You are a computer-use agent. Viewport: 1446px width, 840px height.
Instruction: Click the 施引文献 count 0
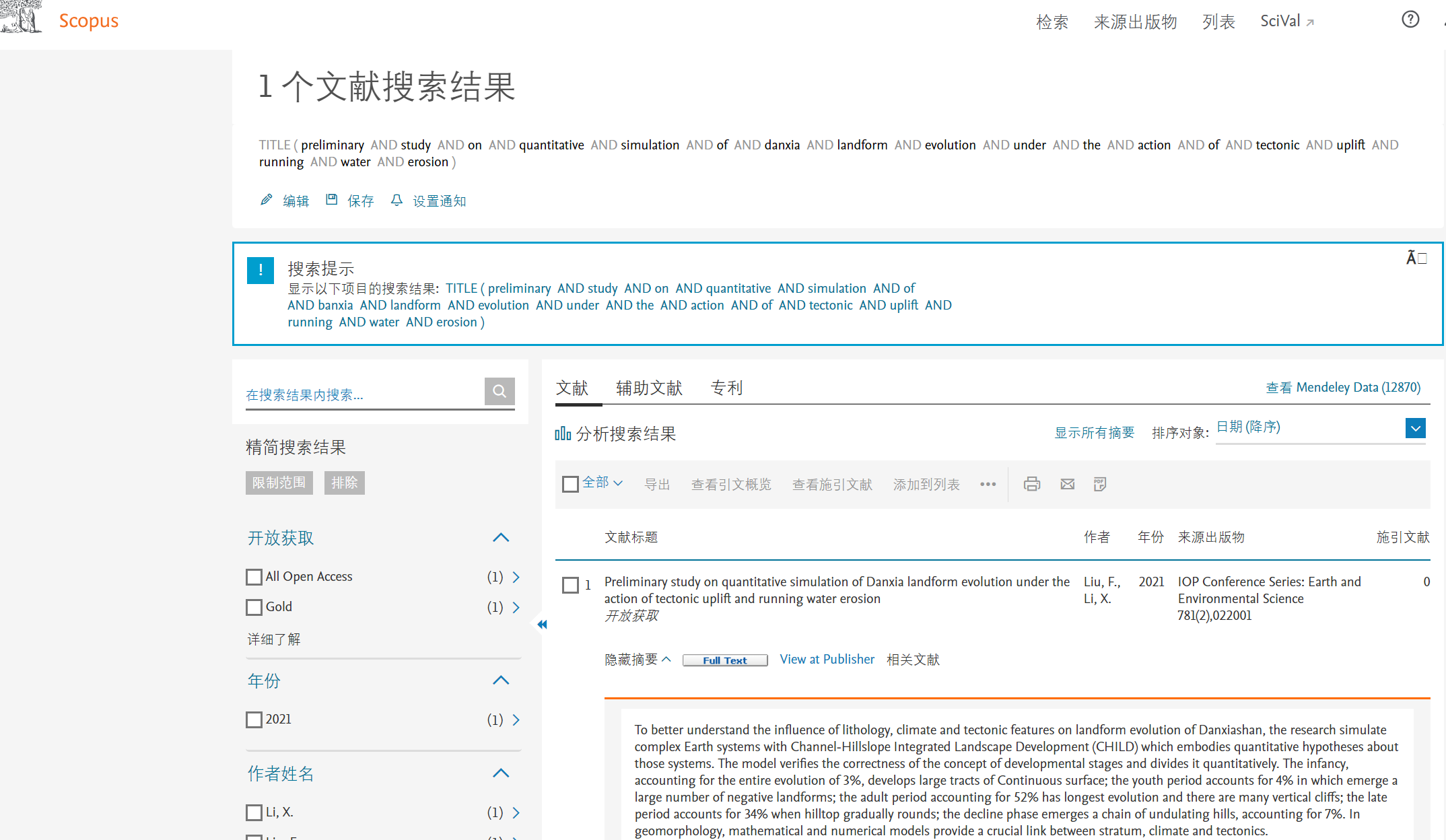(1426, 582)
